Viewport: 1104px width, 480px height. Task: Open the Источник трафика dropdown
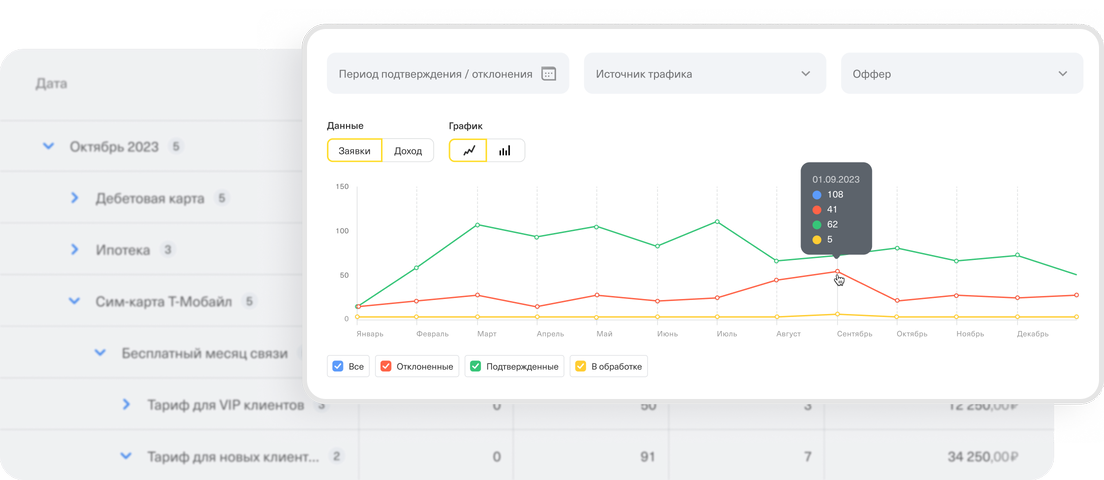pyautogui.click(x=705, y=73)
